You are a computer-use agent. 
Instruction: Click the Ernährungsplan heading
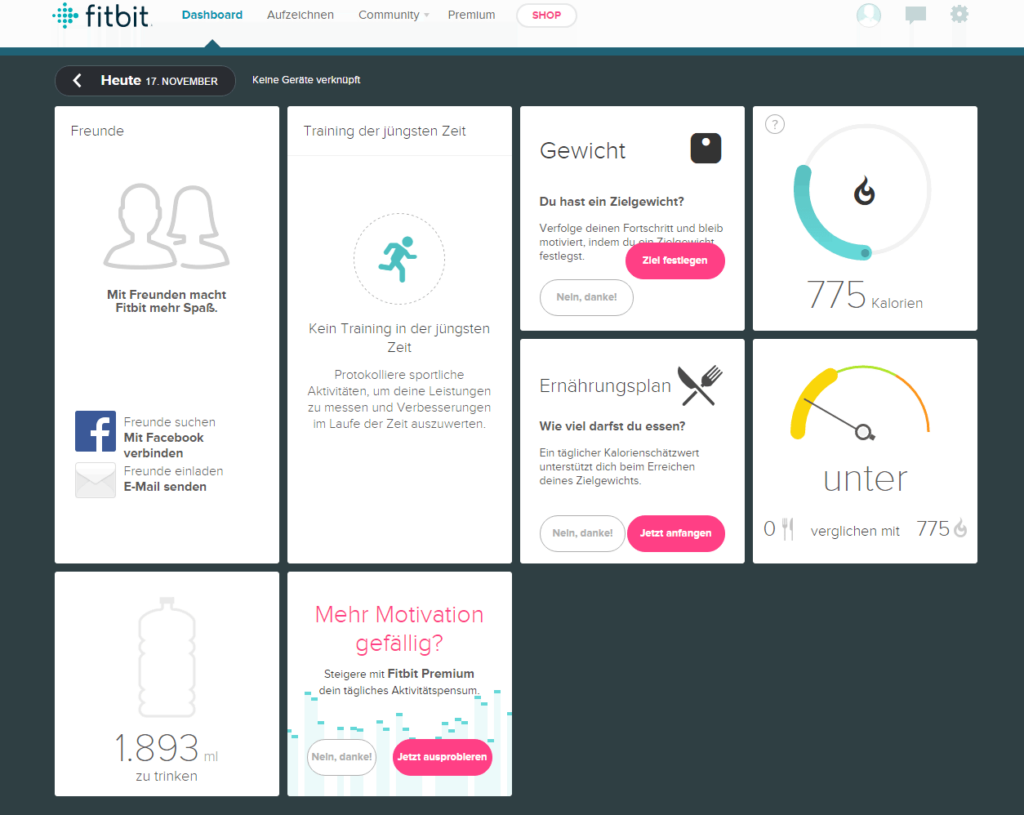[605, 386]
